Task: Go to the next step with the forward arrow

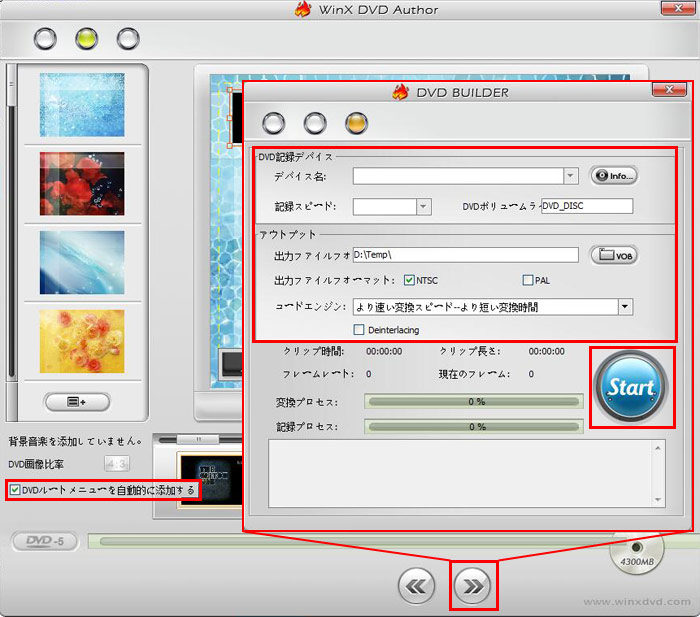Action: [473, 586]
